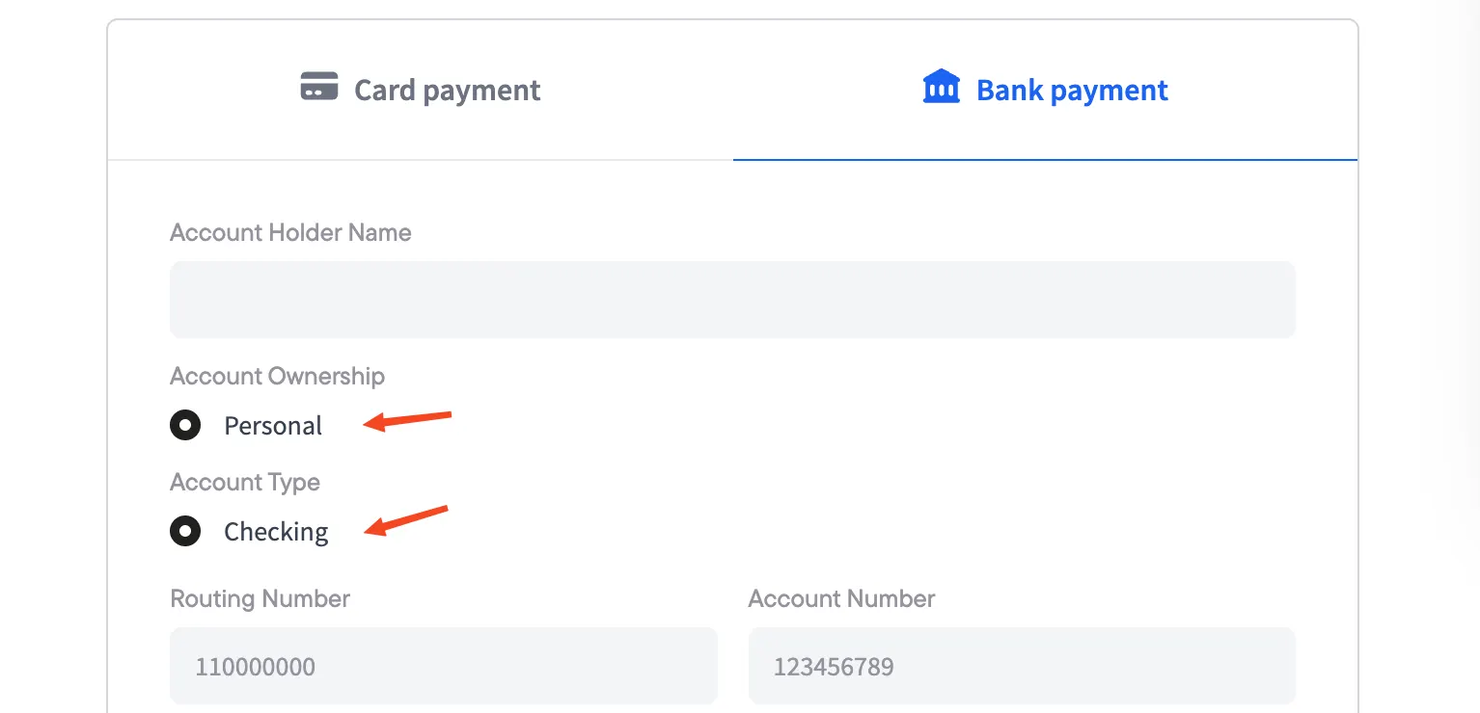Click the red arrow beside Checking
Screen dimensions: 1480x713
(x=406, y=521)
